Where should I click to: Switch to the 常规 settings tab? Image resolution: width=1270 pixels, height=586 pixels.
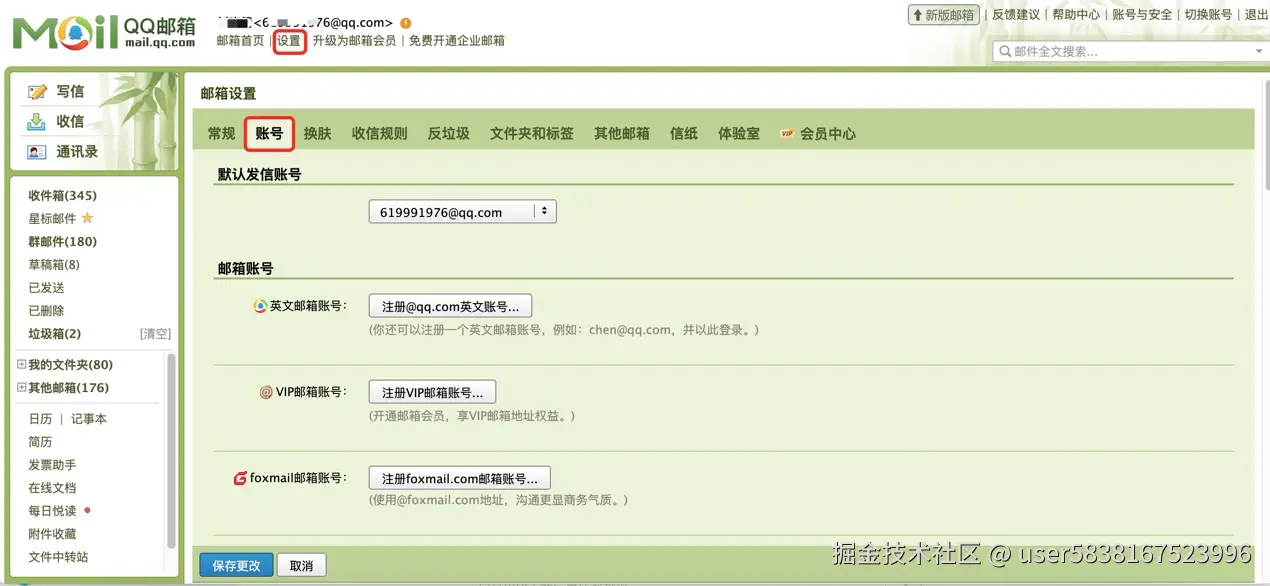[220, 133]
